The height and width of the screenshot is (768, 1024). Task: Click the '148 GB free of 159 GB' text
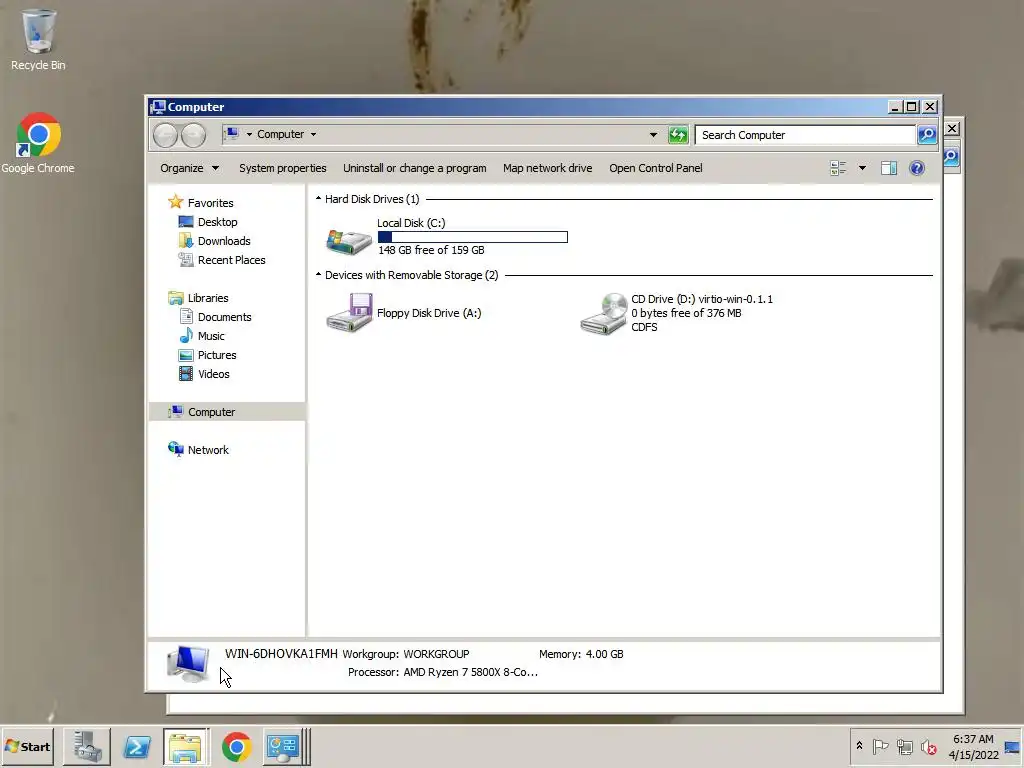click(431, 250)
